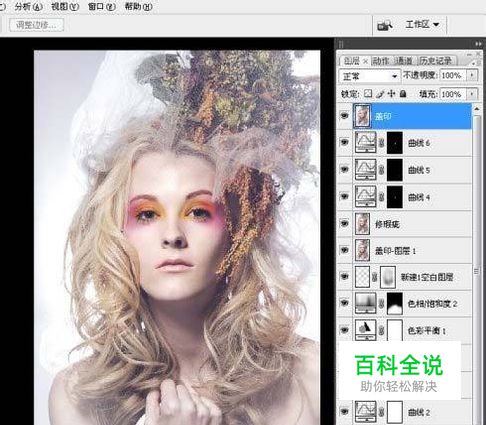Open the 填充 fill slider arrow

pyautogui.click(x=472, y=94)
